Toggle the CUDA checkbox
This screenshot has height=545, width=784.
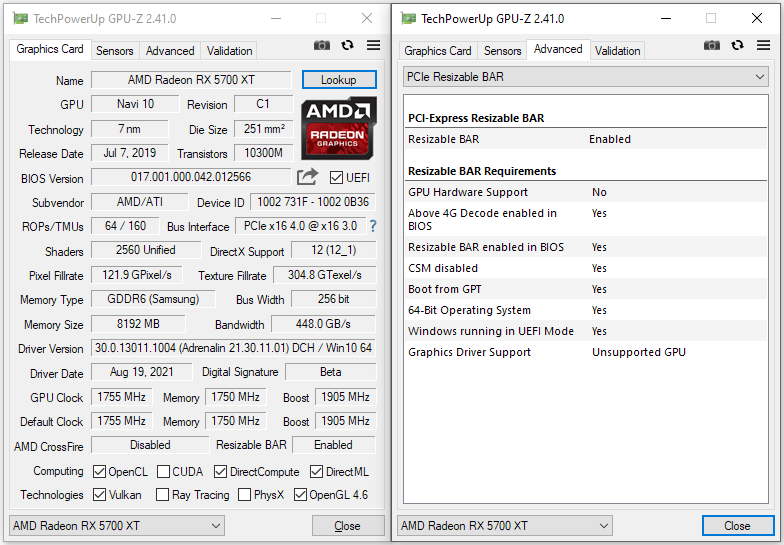coord(163,472)
